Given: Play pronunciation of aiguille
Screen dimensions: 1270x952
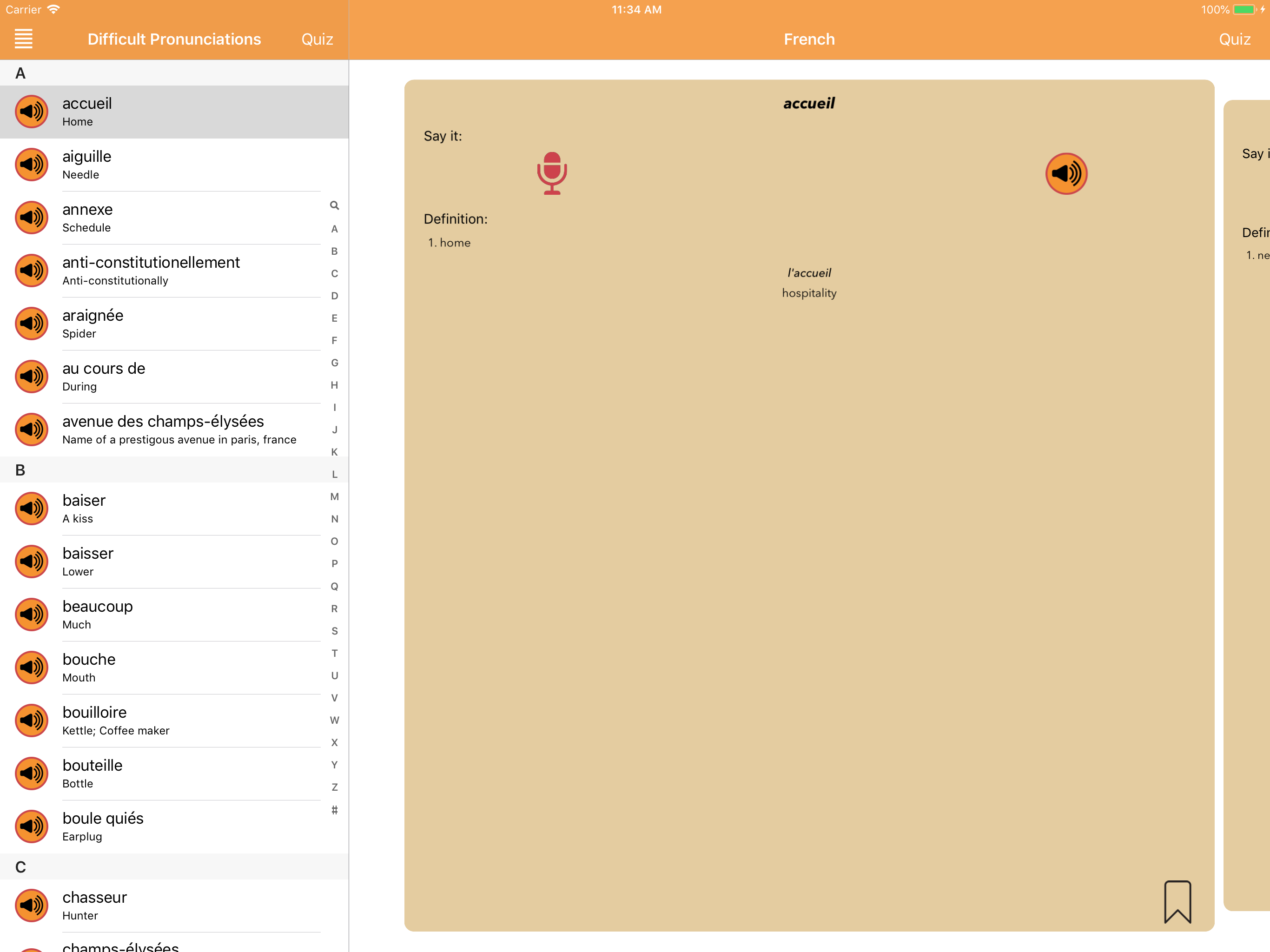Looking at the screenshot, I should tap(32, 165).
